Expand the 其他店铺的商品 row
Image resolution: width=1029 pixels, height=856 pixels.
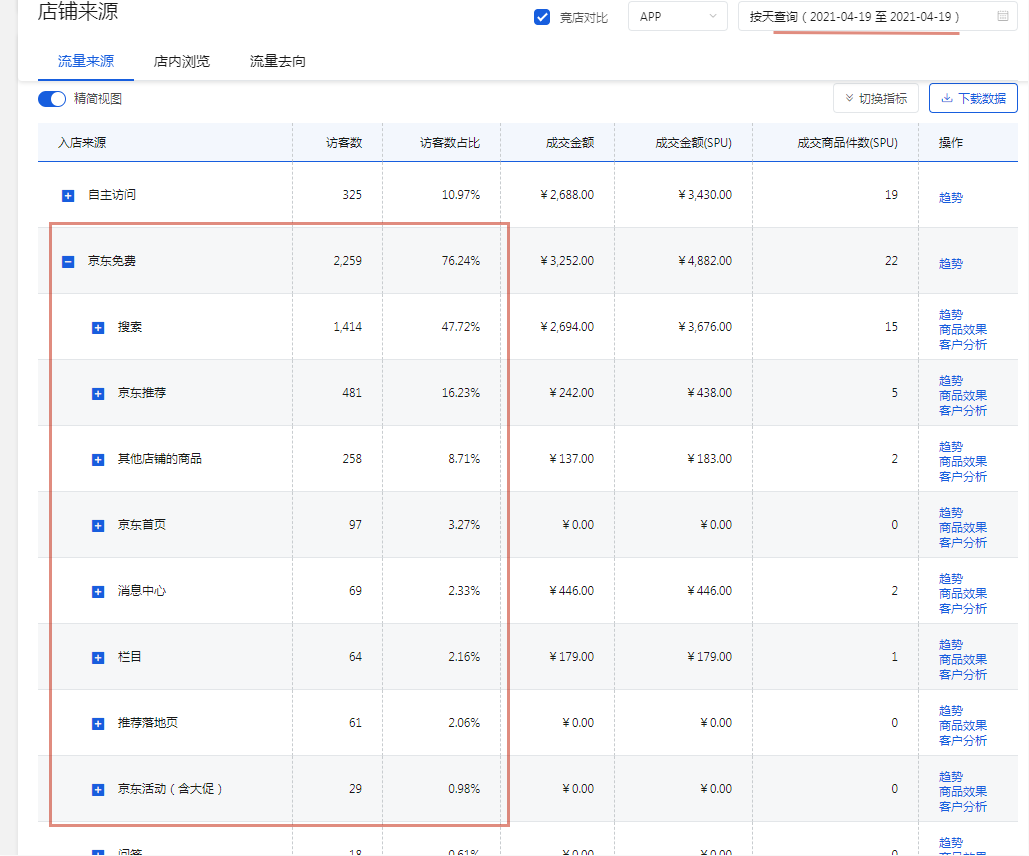[x=98, y=460]
